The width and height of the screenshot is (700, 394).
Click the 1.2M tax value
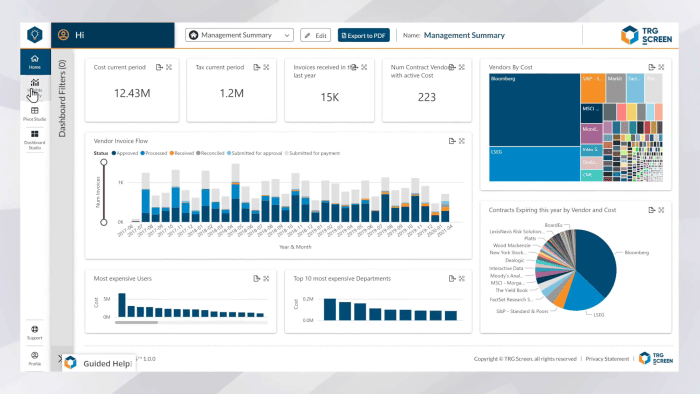tap(231, 93)
